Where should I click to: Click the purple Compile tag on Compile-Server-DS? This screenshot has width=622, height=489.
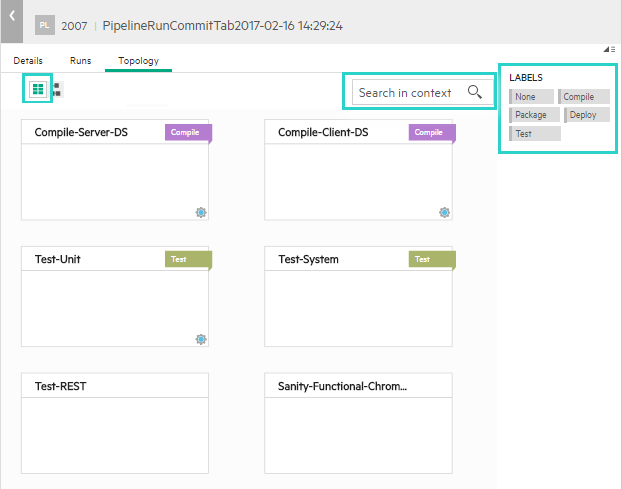coord(188,132)
